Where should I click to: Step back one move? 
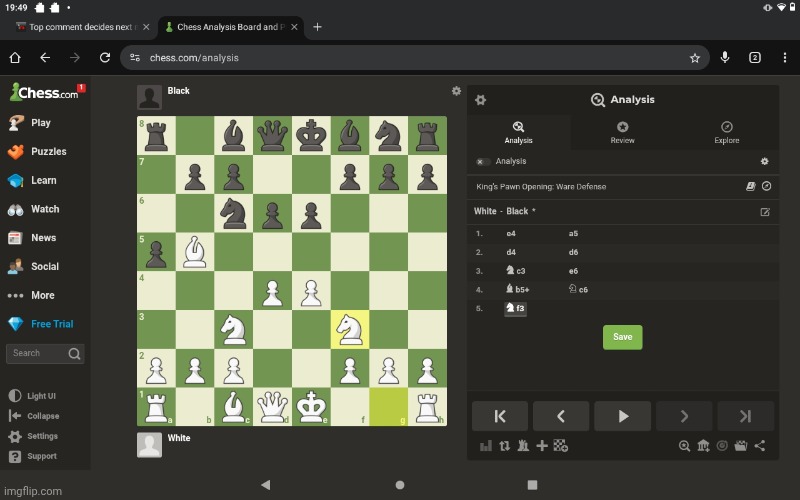coord(561,416)
